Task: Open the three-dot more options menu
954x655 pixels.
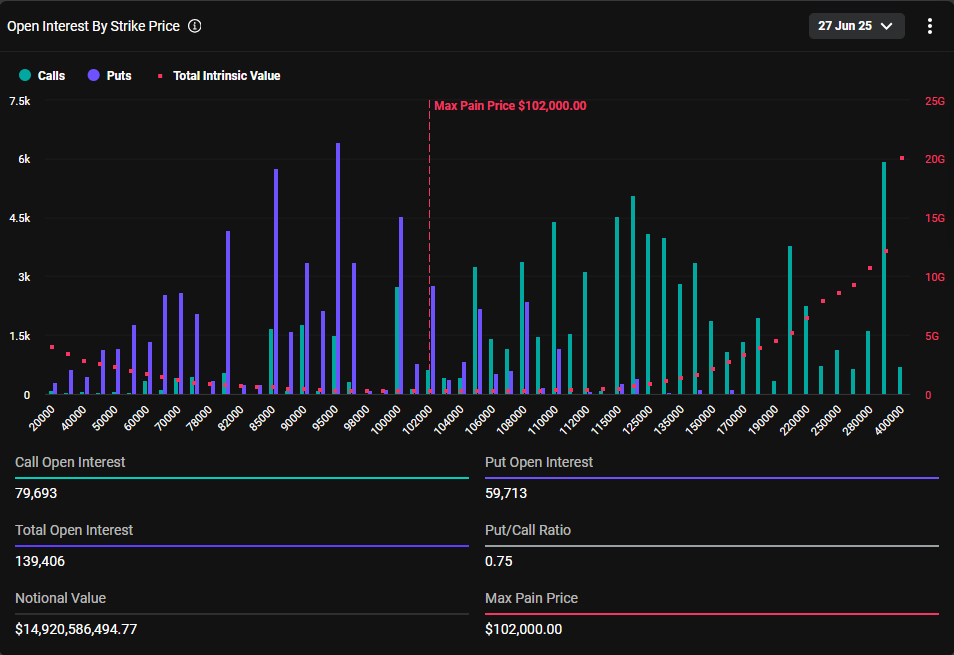Action: pyautogui.click(x=930, y=26)
